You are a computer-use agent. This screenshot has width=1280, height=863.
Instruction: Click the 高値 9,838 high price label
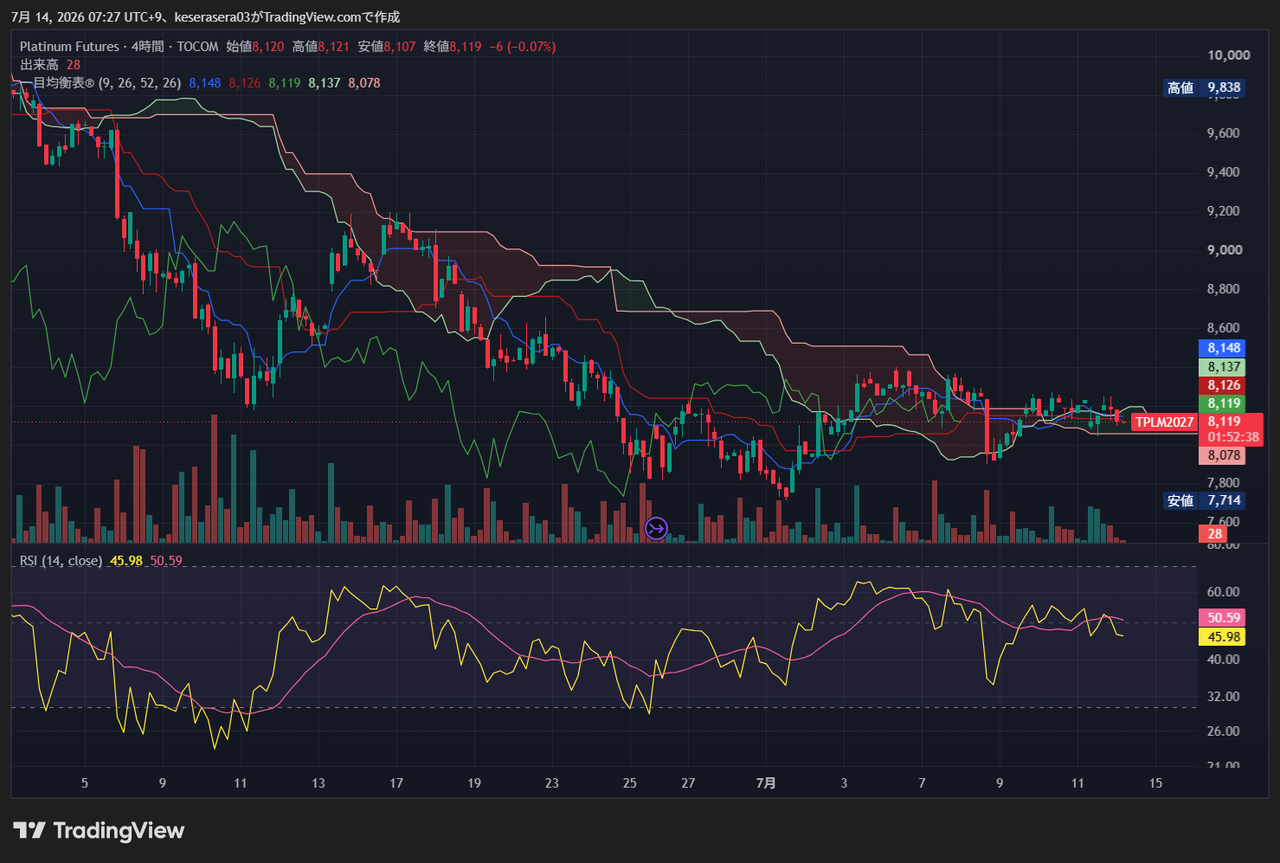(1204, 88)
